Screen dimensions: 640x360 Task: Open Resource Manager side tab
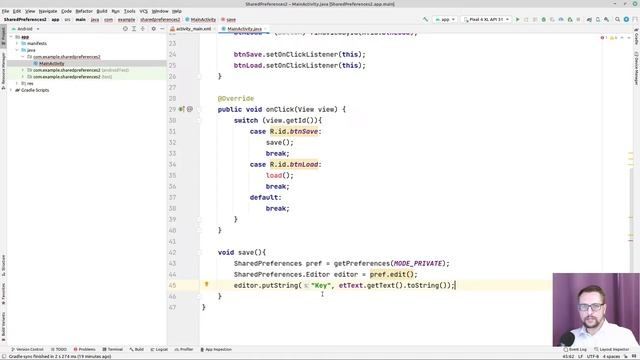[x=3, y=70]
